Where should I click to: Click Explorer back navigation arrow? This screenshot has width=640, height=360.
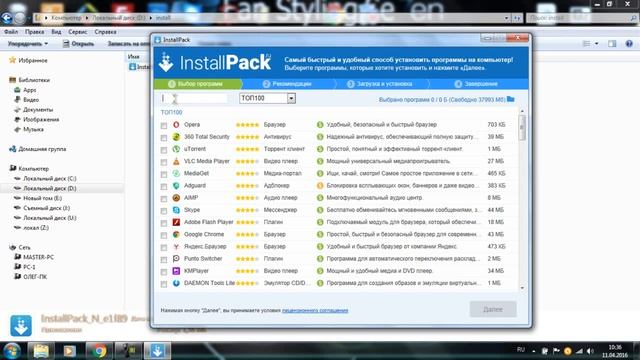tap(7, 18)
